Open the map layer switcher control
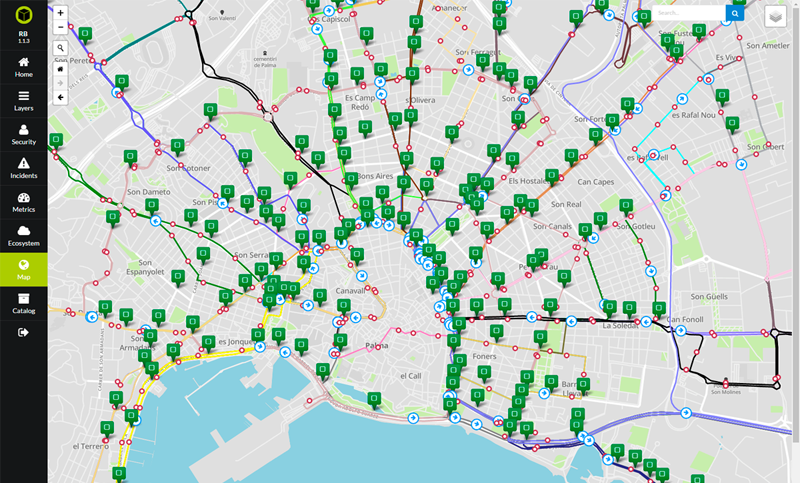The image size is (800, 483). point(776,17)
